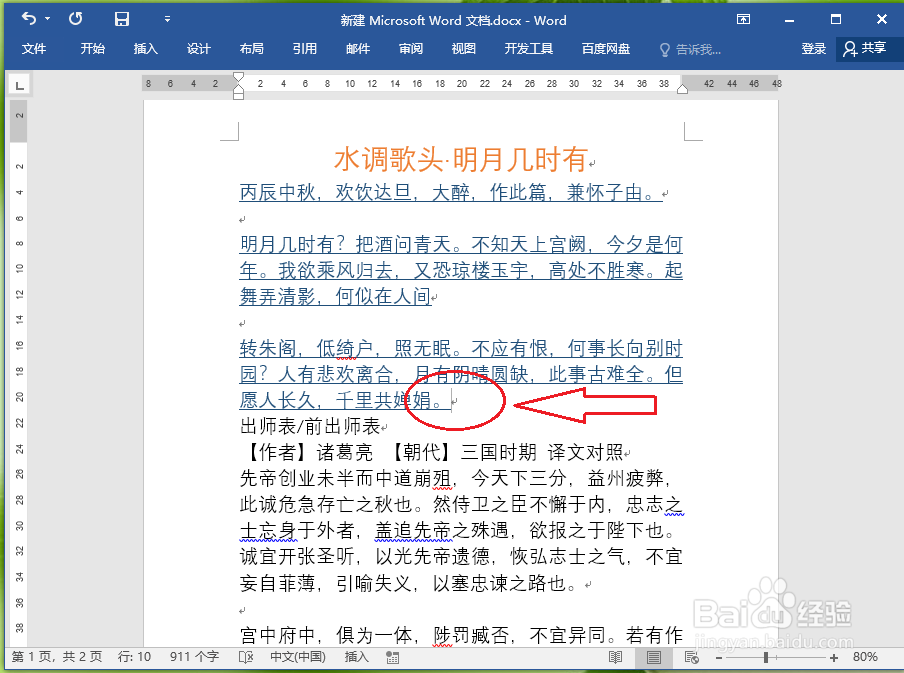Open the zoom percentage 80% control
The height and width of the screenshot is (673, 904).
tap(867, 657)
